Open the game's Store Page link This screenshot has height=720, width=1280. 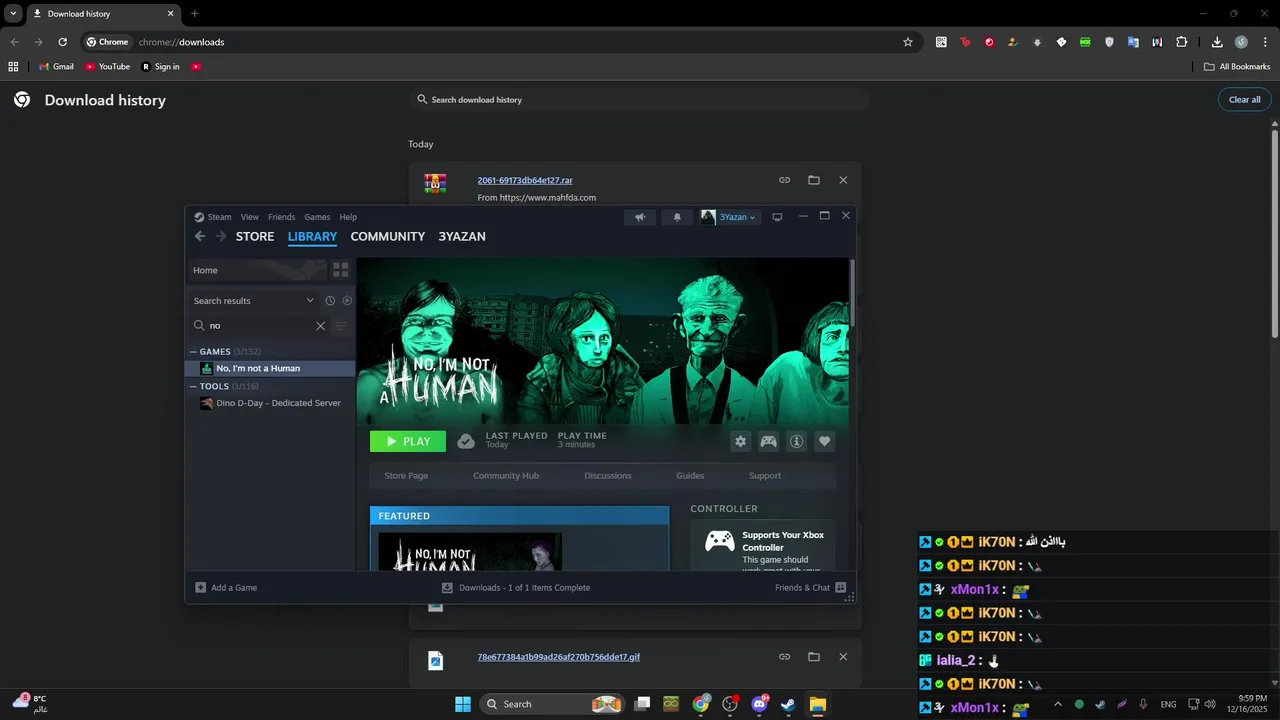pyautogui.click(x=406, y=476)
